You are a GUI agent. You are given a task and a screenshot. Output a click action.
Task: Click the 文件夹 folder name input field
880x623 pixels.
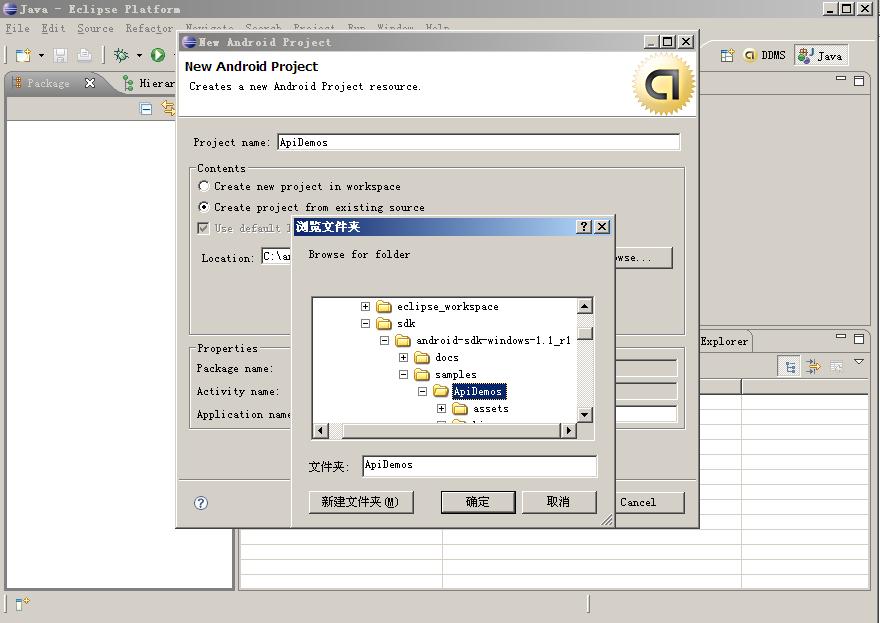[x=479, y=466]
